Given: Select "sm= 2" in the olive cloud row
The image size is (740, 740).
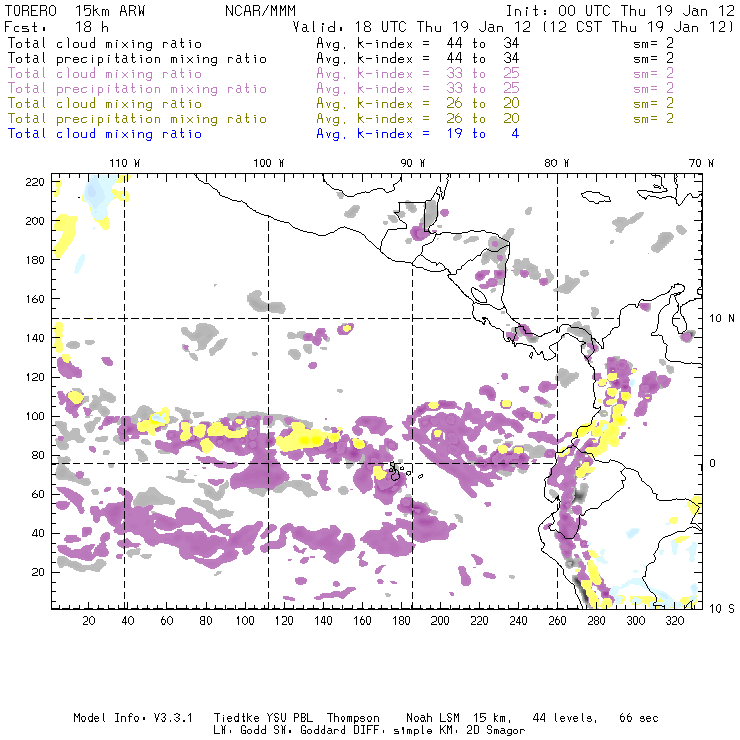Looking at the screenshot, I should pyautogui.click(x=654, y=103).
